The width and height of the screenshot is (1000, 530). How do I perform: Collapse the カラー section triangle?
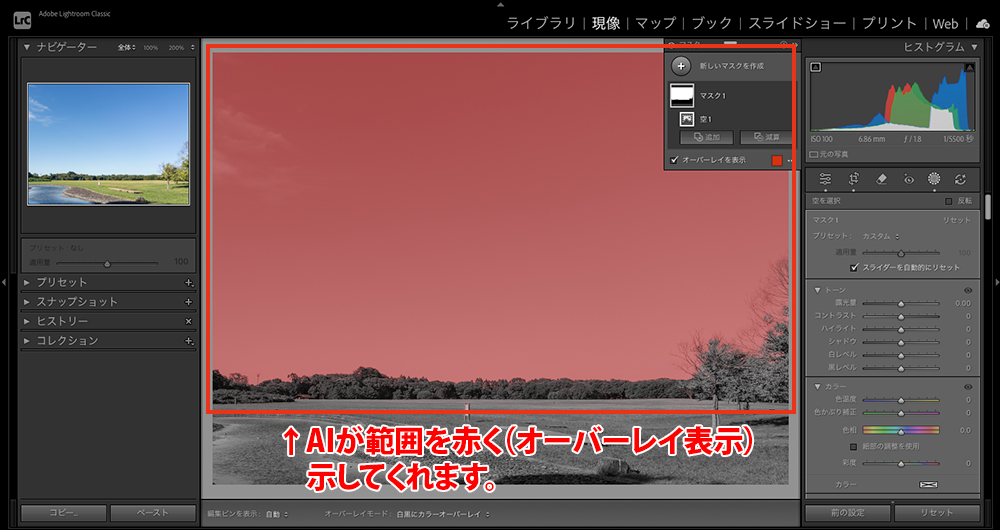point(818,386)
